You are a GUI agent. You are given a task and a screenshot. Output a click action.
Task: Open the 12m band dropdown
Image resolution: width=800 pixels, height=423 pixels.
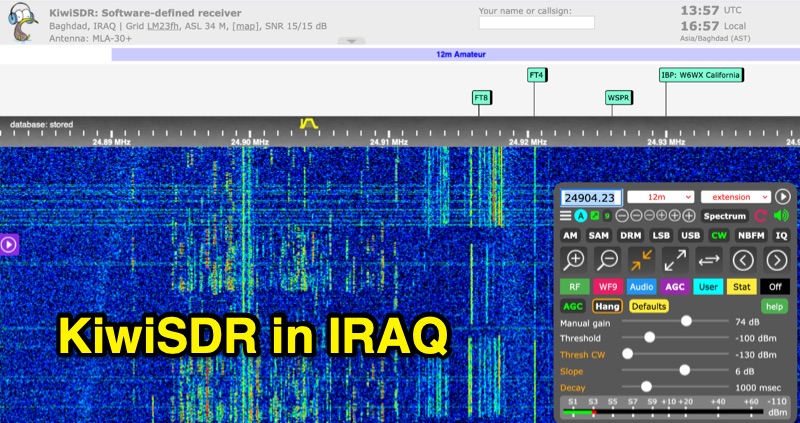pos(661,197)
